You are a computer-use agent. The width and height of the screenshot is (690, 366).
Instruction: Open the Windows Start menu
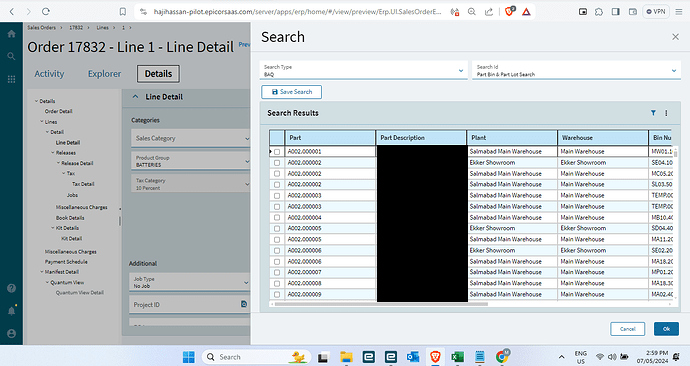click(x=189, y=357)
